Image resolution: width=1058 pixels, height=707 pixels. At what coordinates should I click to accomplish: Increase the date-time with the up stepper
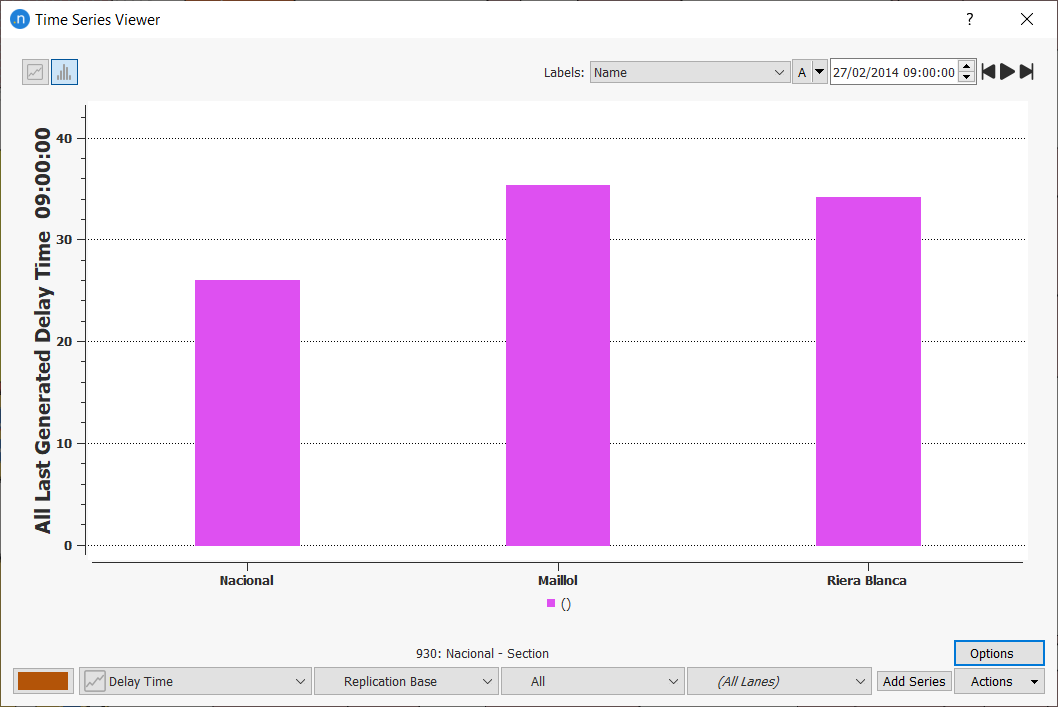click(x=966, y=67)
